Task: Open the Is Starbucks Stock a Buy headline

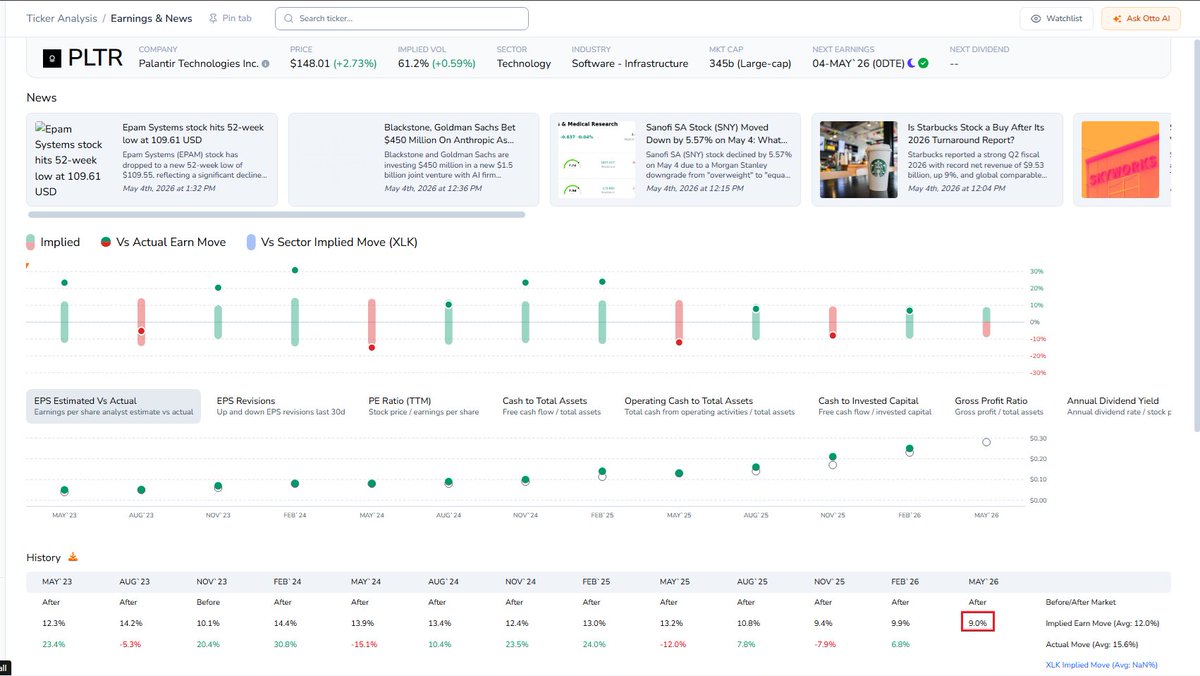Action: [976, 134]
